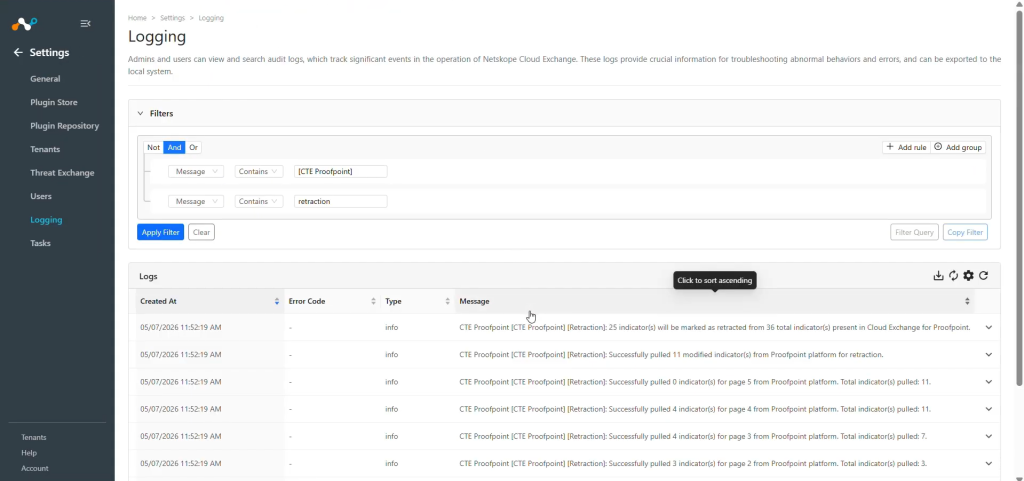Image resolution: width=1024 pixels, height=481 pixels.
Task: Click the Type column header text
Action: [393, 302]
